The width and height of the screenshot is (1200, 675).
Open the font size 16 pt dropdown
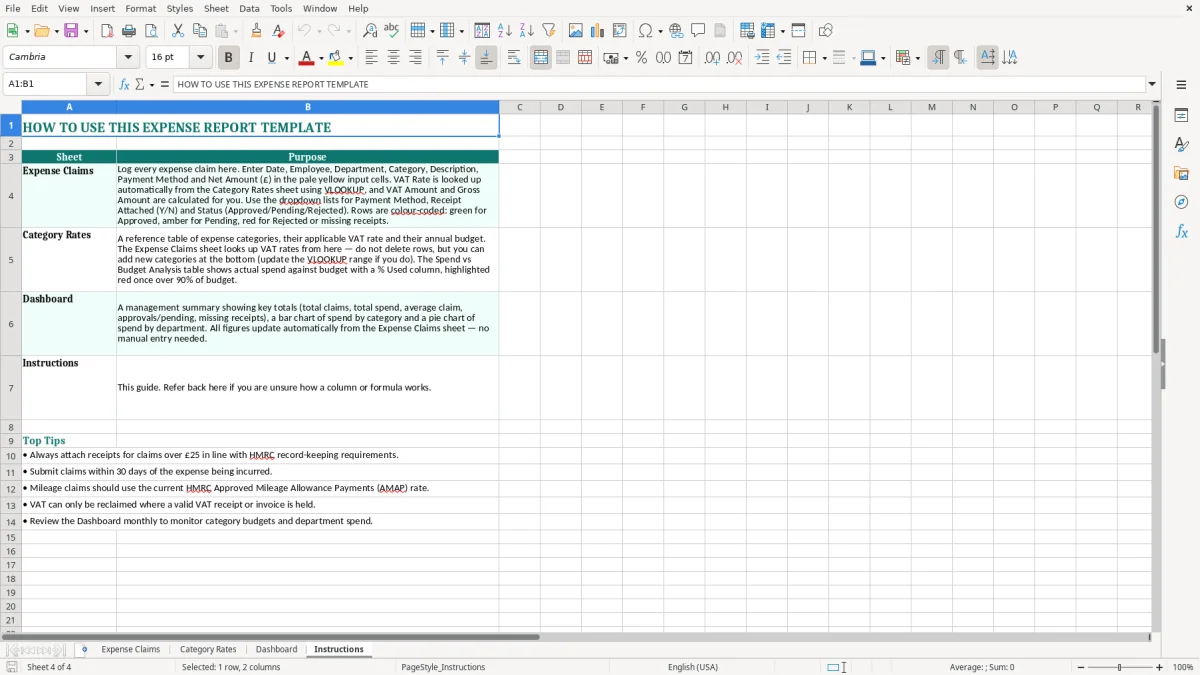[200, 58]
